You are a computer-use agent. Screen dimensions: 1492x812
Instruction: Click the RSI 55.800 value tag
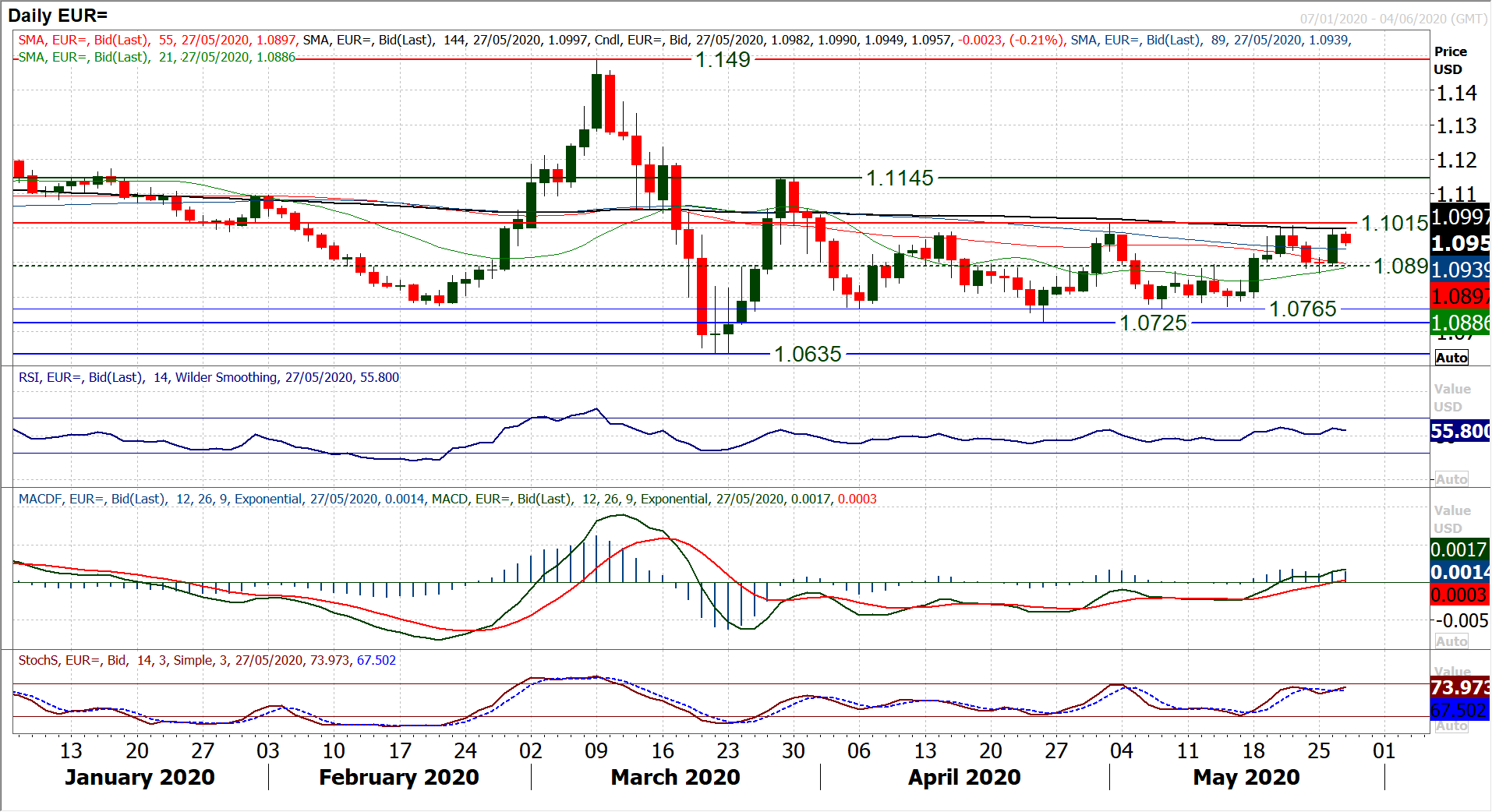1460,431
